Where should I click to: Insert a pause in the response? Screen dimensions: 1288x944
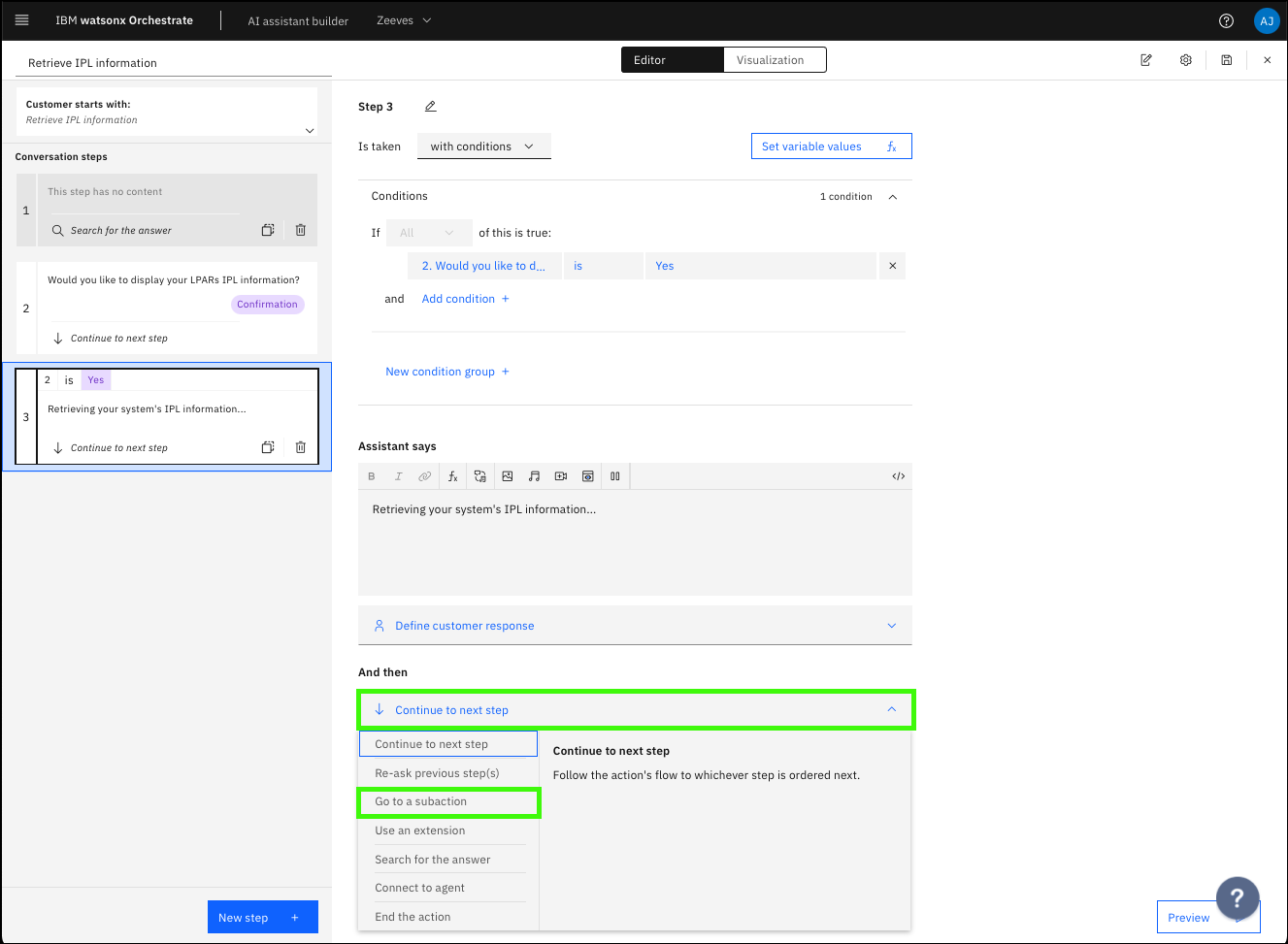tap(614, 476)
